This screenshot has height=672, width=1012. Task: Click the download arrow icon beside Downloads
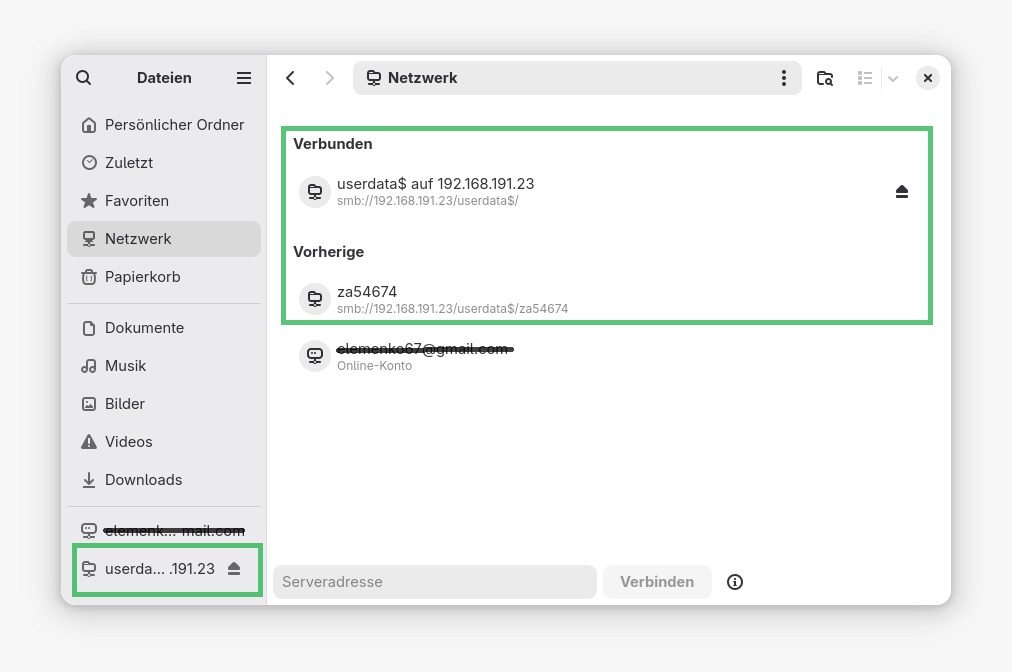[89, 480]
